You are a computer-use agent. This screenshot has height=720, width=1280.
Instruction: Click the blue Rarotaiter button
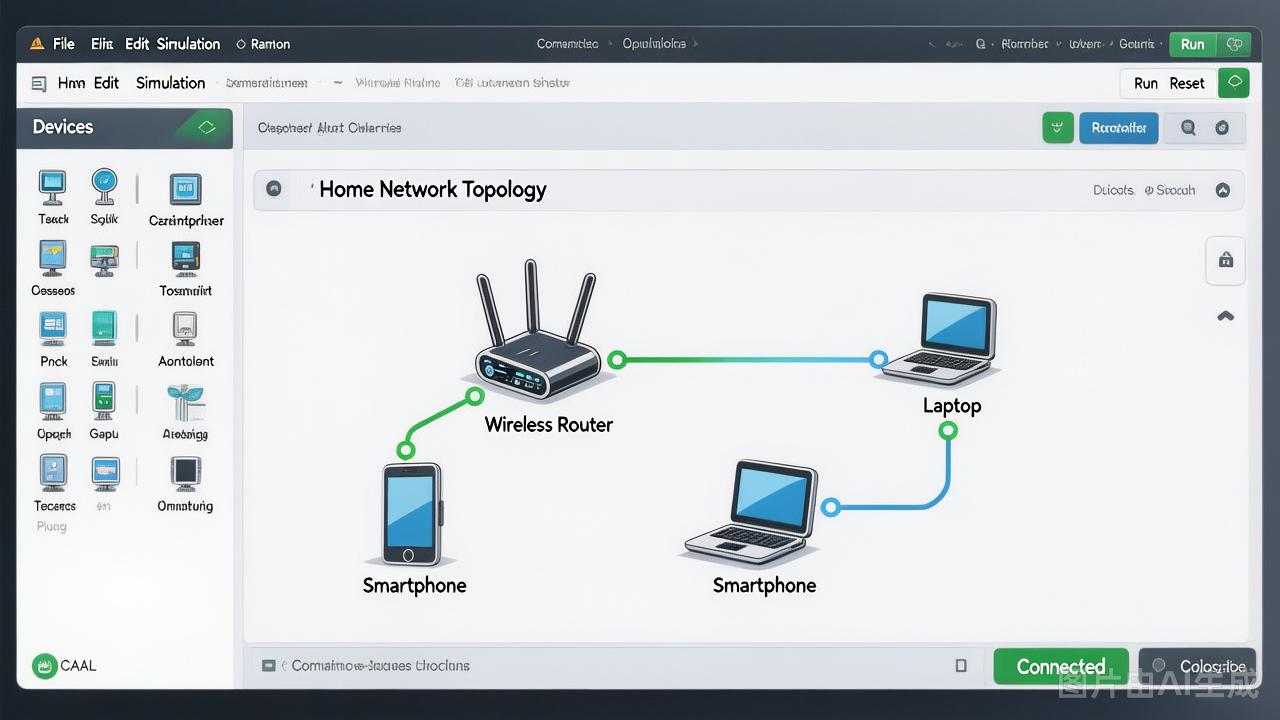pos(1119,128)
